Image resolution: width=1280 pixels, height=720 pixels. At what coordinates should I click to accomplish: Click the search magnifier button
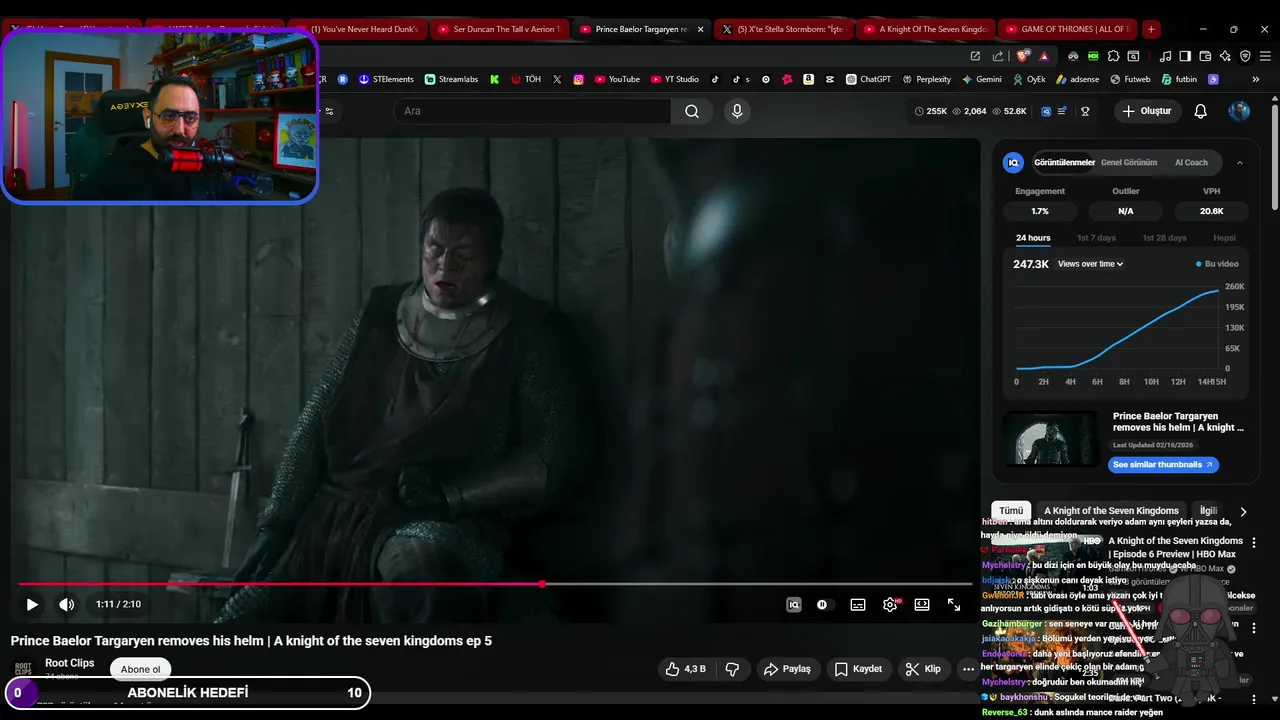pyautogui.click(x=692, y=111)
